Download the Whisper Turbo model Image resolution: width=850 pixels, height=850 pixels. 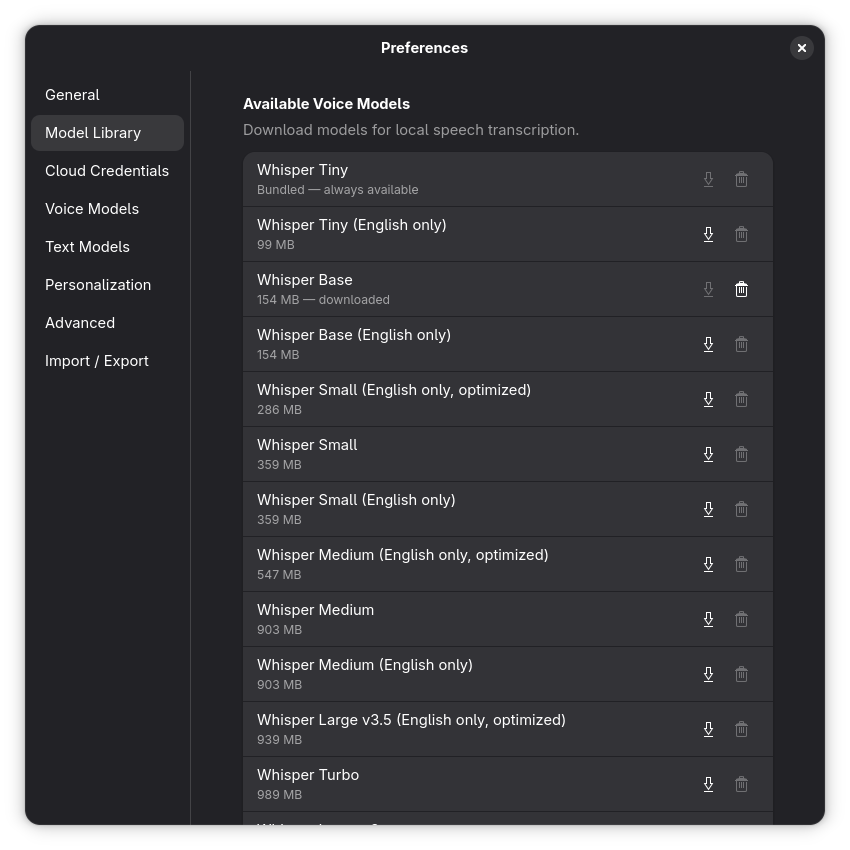click(708, 784)
